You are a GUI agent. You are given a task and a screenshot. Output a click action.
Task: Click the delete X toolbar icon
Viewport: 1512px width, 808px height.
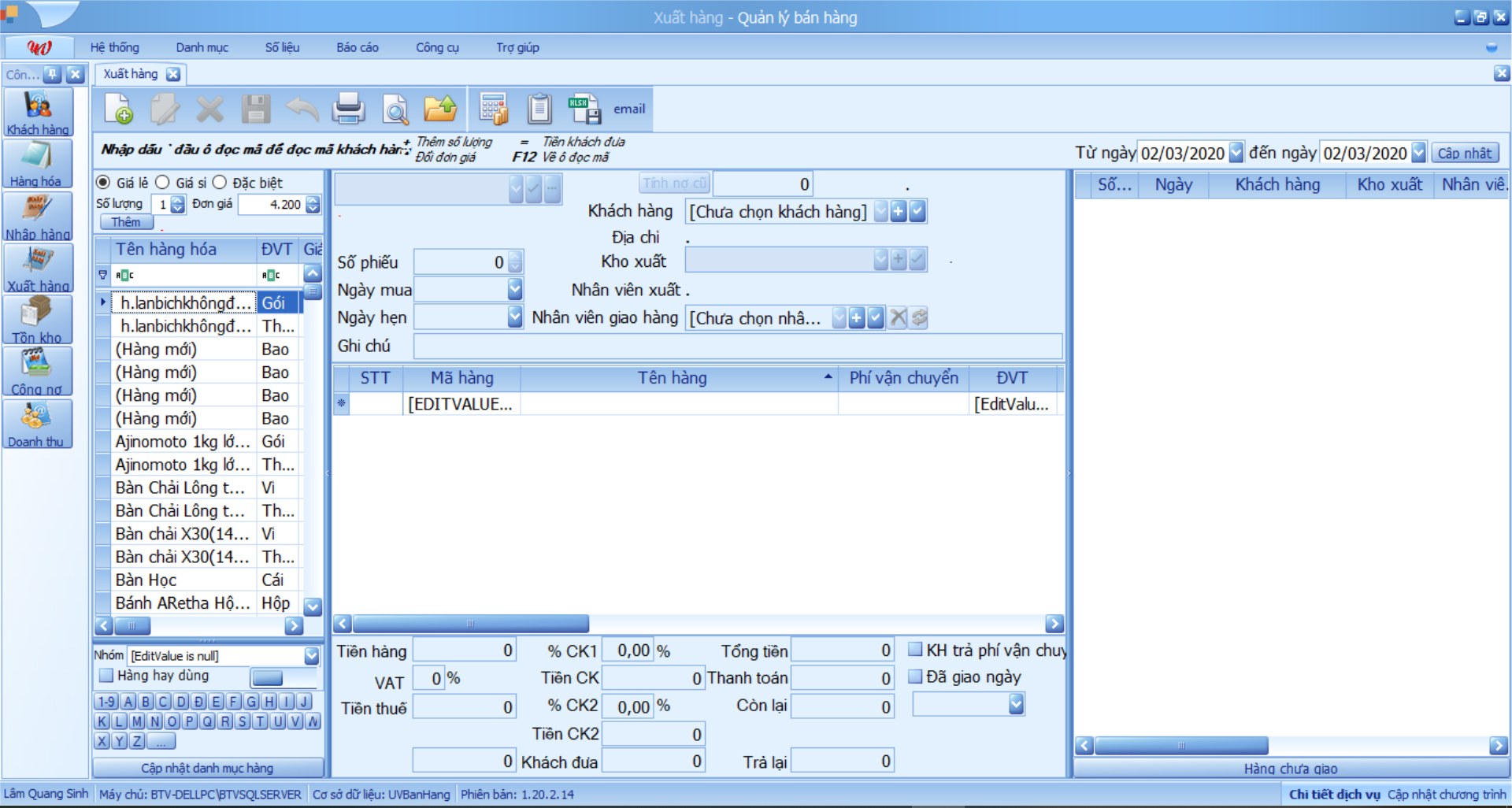(x=209, y=109)
